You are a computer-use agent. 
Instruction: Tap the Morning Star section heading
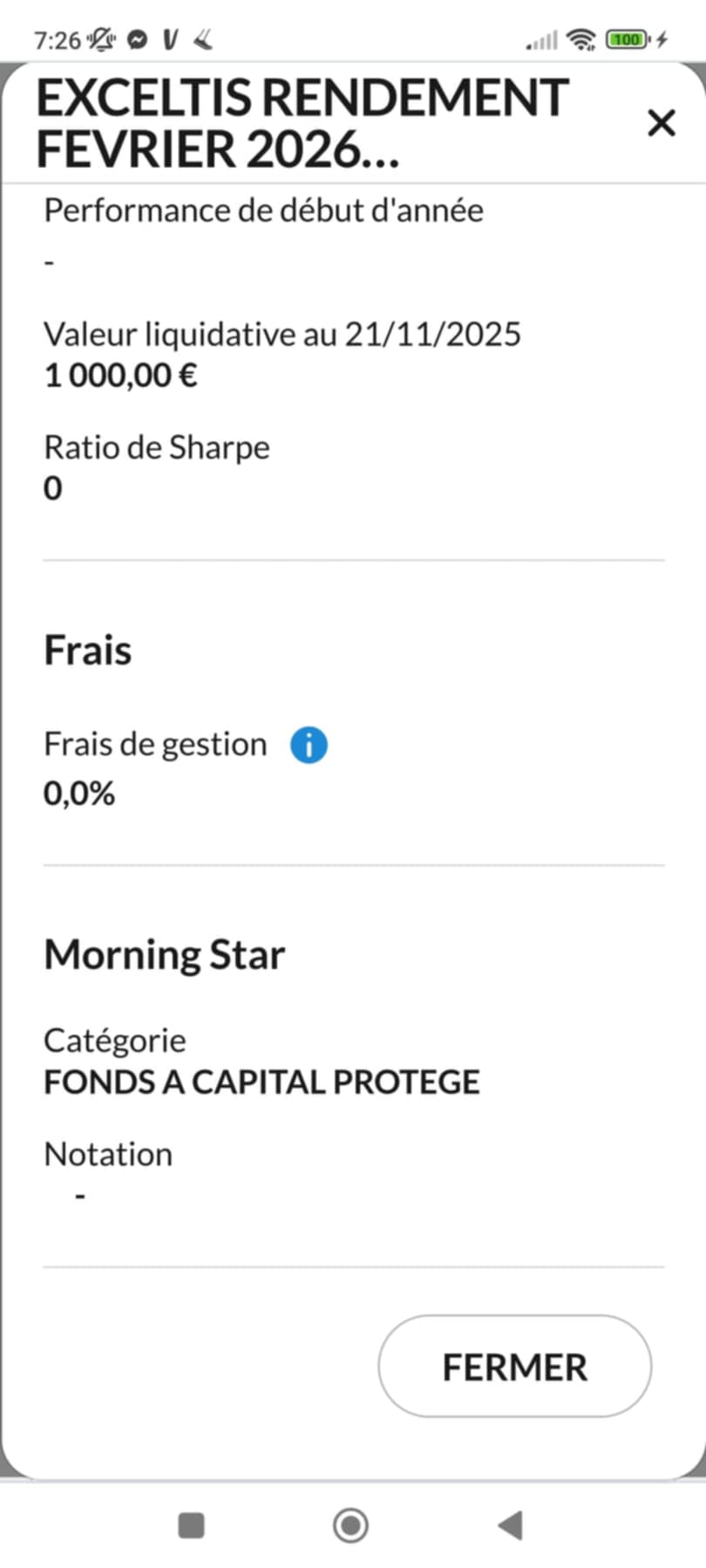[165, 955]
